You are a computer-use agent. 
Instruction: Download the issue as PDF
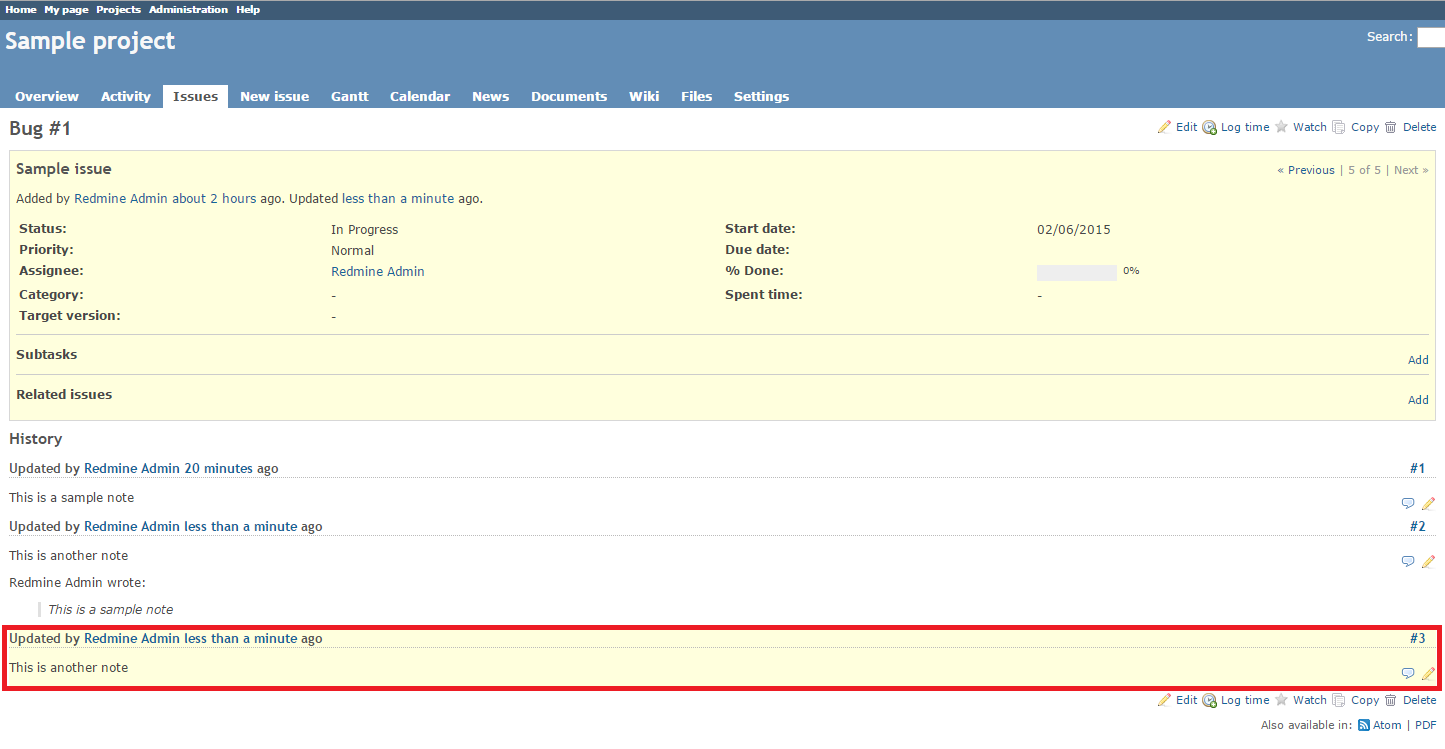click(x=1425, y=725)
